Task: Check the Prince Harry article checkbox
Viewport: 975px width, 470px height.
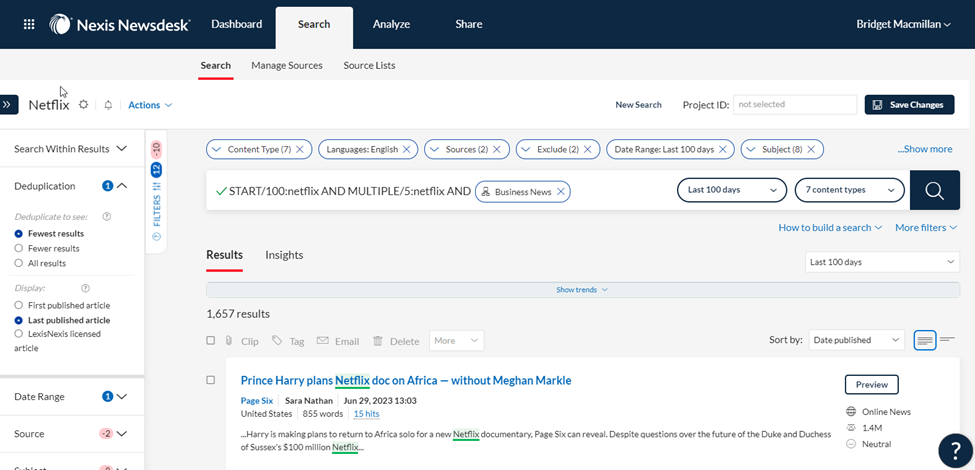Action: [x=211, y=380]
